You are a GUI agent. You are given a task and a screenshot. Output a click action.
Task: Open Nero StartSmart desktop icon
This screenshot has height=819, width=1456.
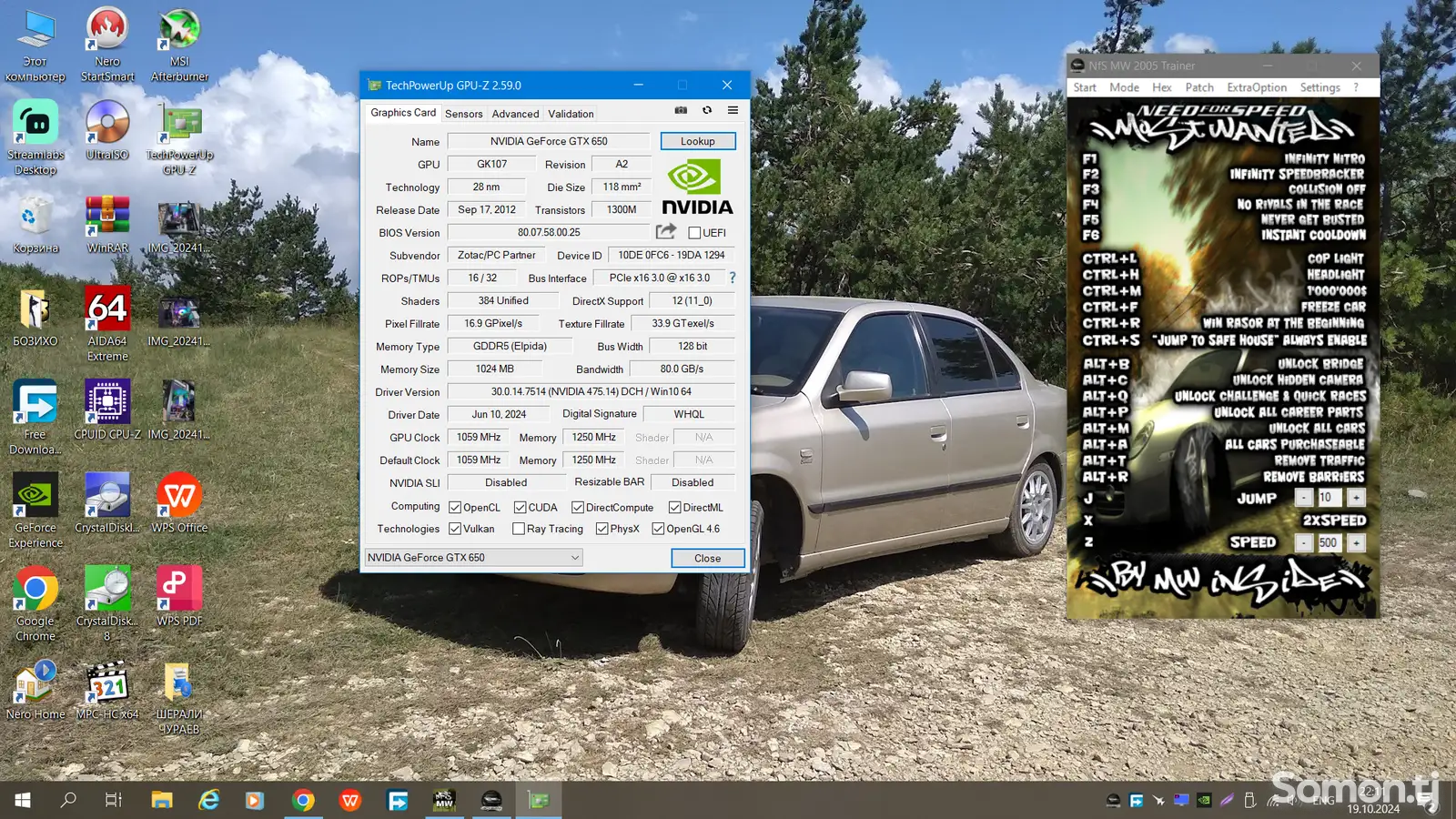pos(107,45)
